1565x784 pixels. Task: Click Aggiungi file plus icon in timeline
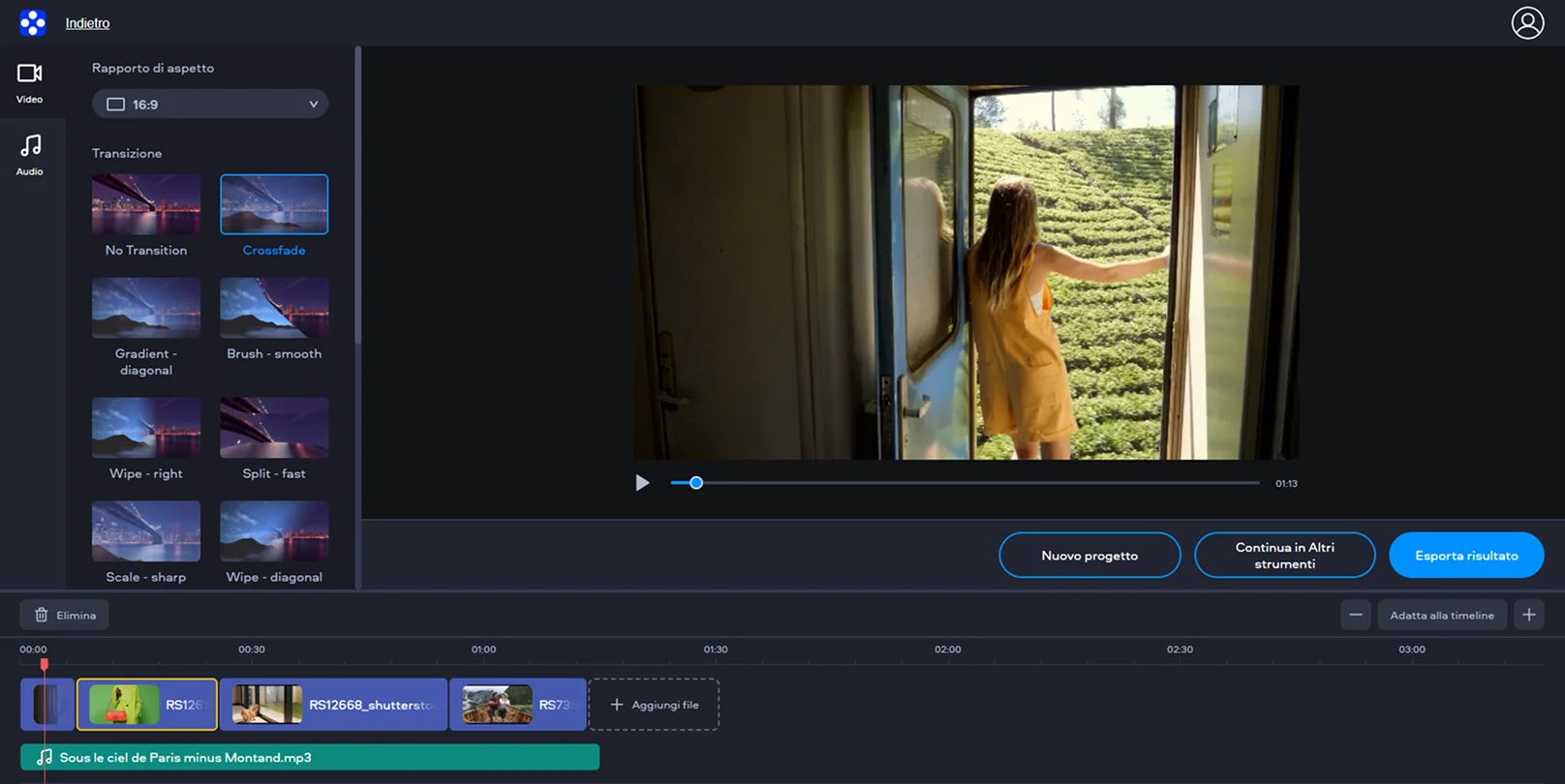[617, 705]
